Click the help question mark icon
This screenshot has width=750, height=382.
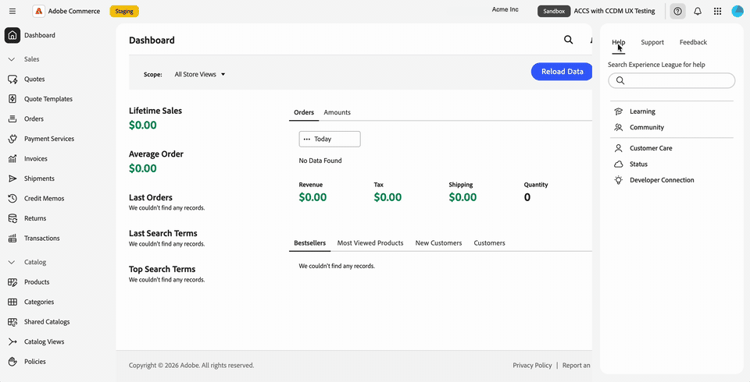(x=677, y=11)
